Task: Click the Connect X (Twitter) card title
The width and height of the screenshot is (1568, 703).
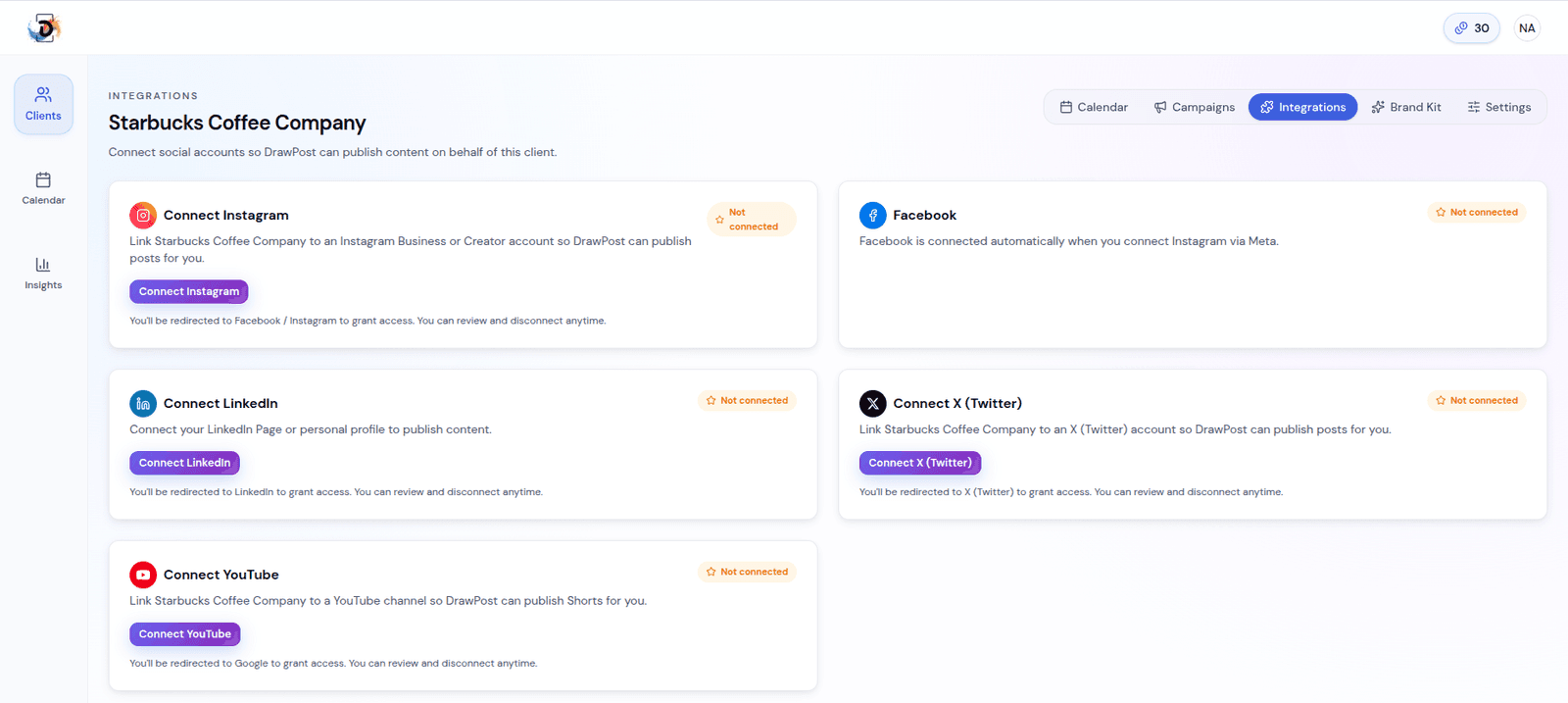Action: point(957,403)
